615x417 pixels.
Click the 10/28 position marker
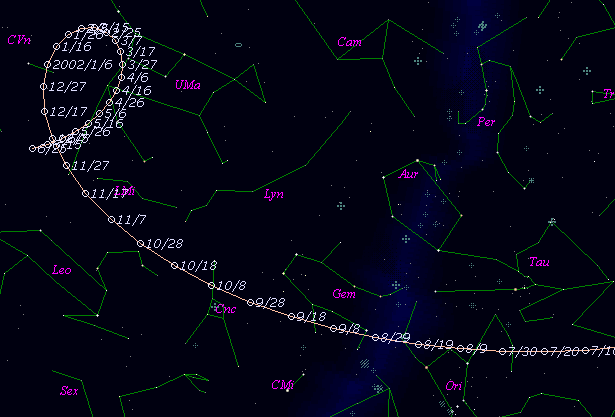click(x=141, y=243)
